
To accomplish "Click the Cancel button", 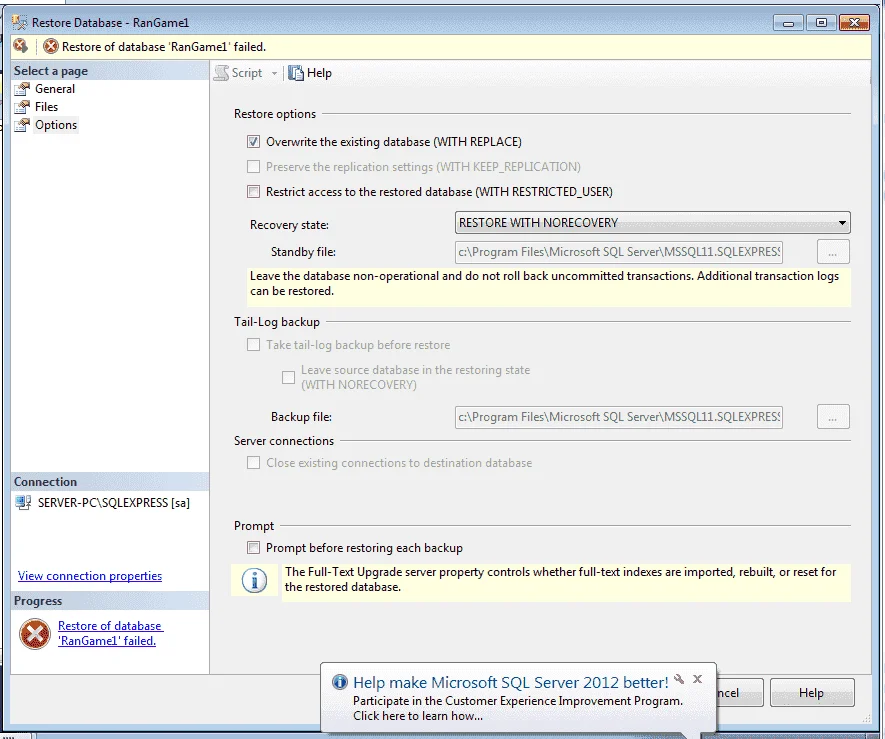I will click(x=739, y=693).
